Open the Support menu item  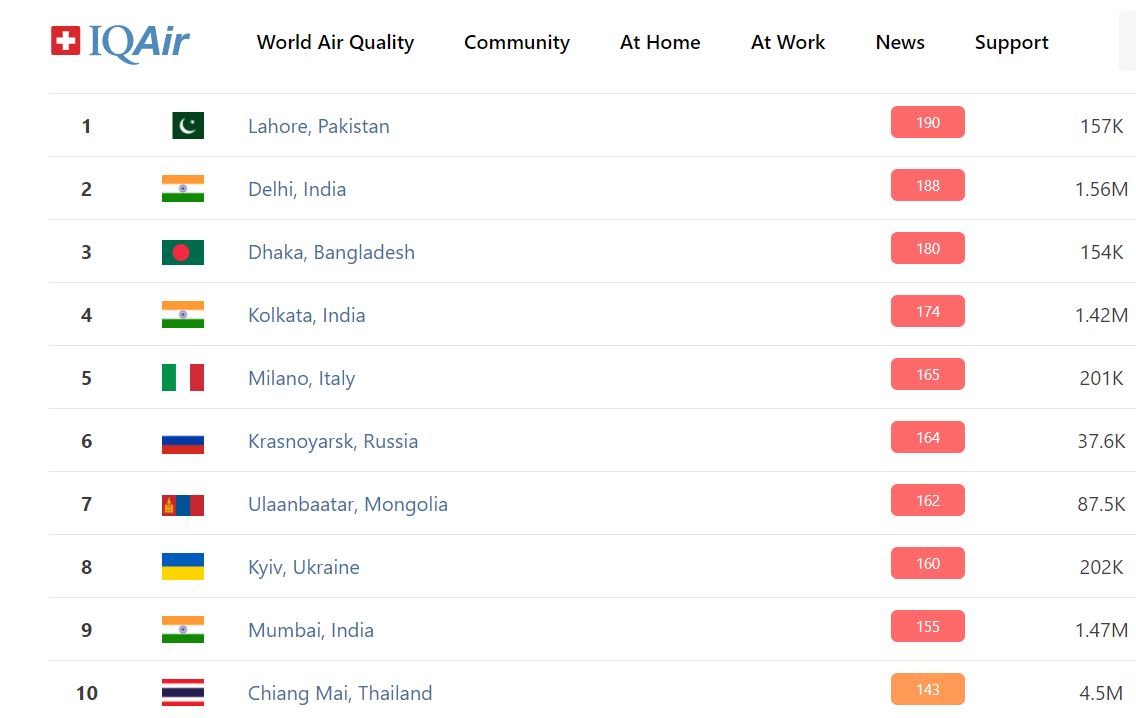click(1012, 42)
